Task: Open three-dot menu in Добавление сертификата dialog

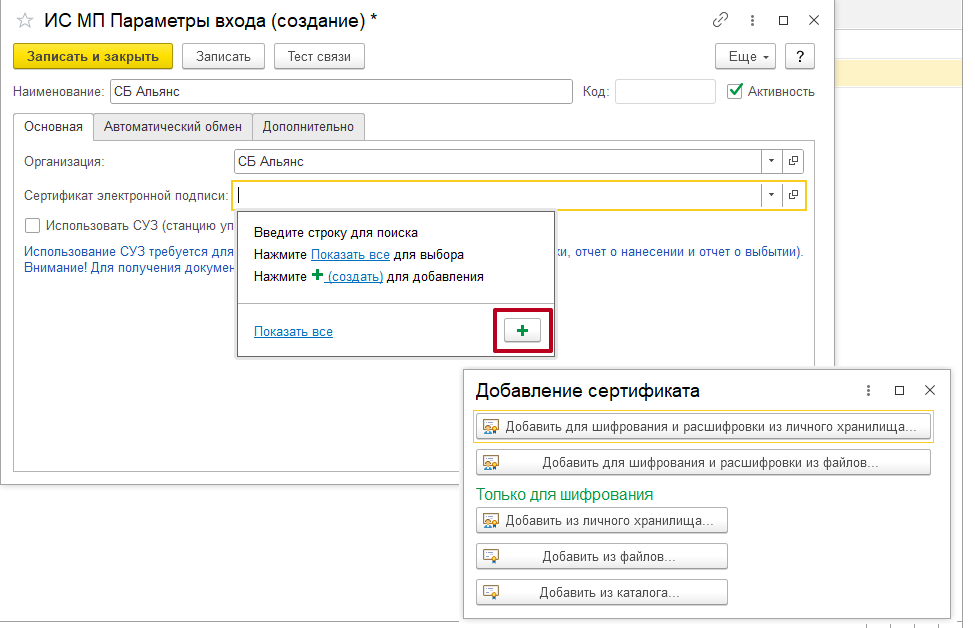Action: click(x=868, y=390)
